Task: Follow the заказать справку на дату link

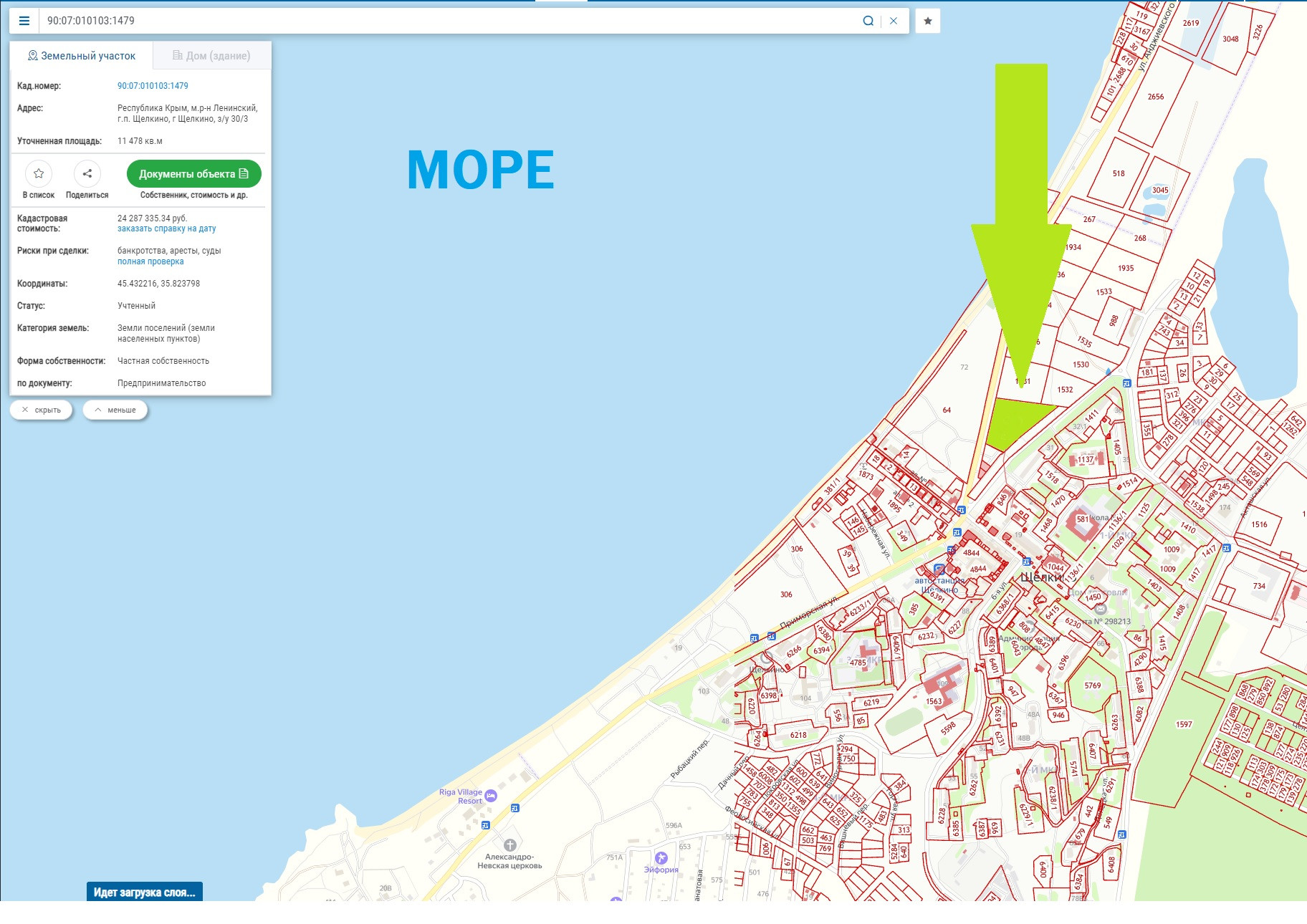Action: pyautogui.click(x=166, y=228)
